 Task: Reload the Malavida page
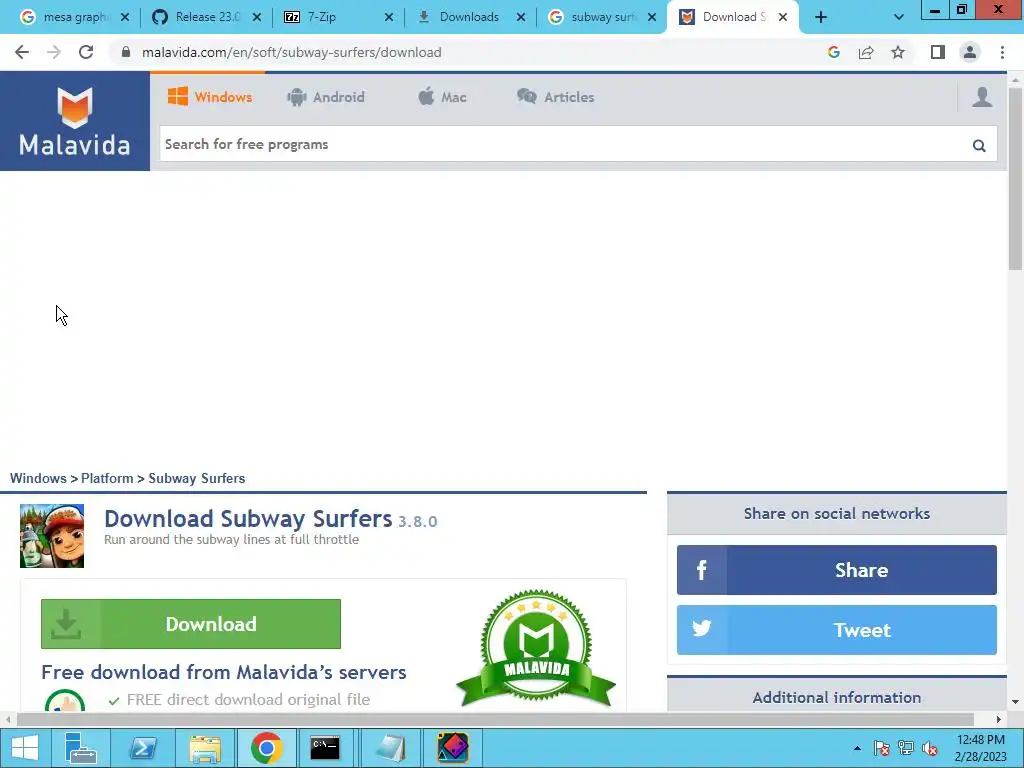86,52
